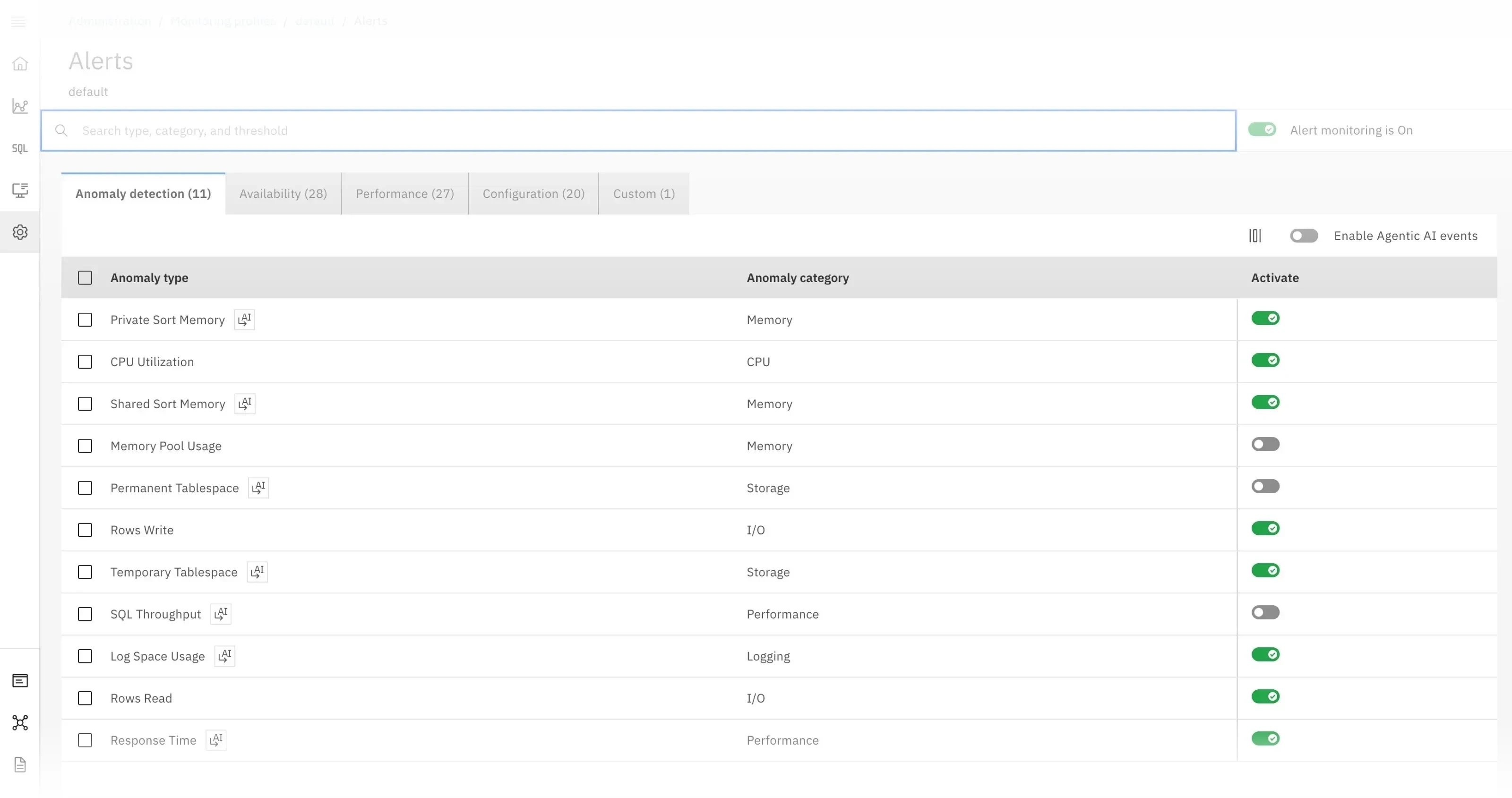Deactivate Shared Sort Memory anomaly

[1265, 403]
